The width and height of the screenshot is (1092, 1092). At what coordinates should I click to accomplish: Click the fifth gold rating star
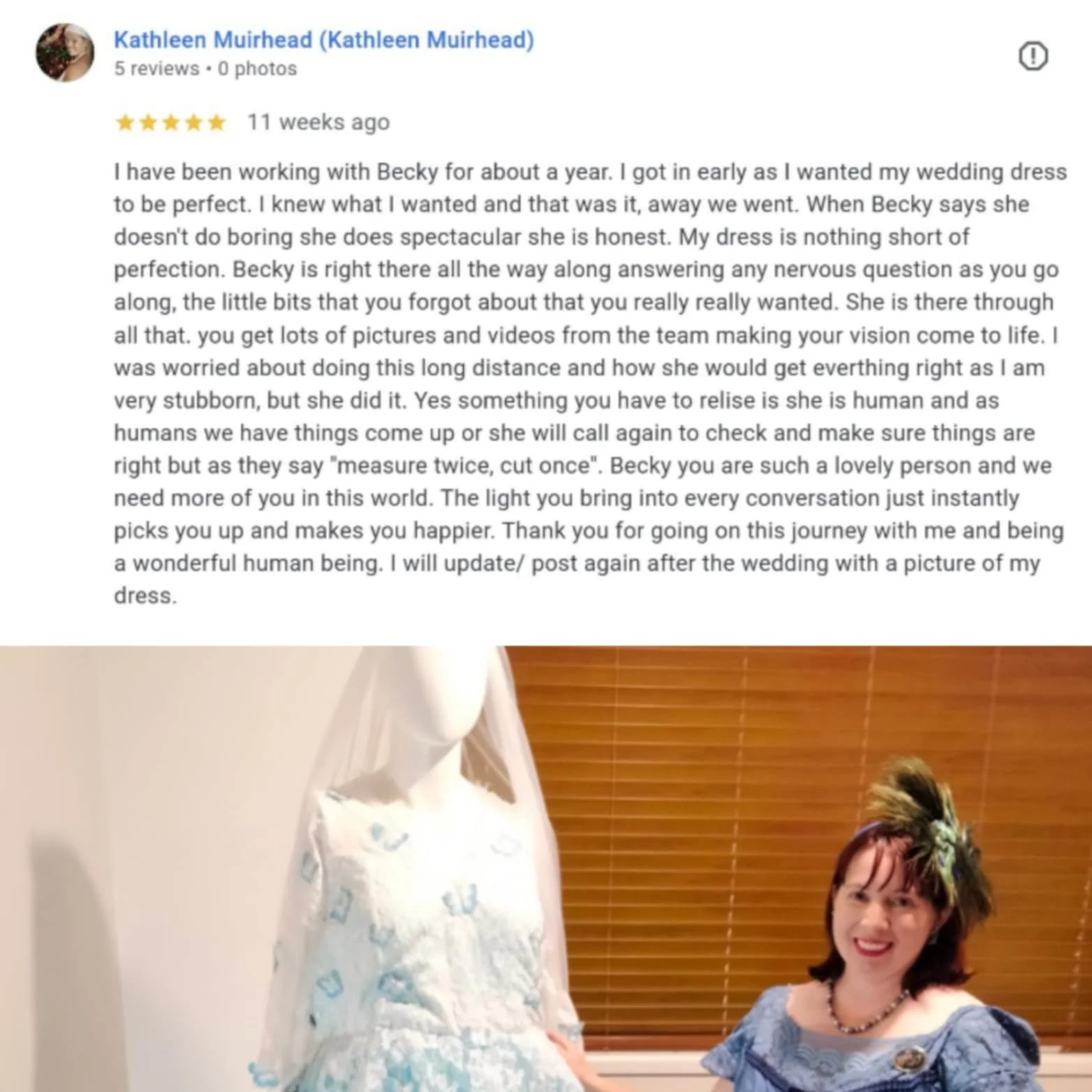(216, 123)
